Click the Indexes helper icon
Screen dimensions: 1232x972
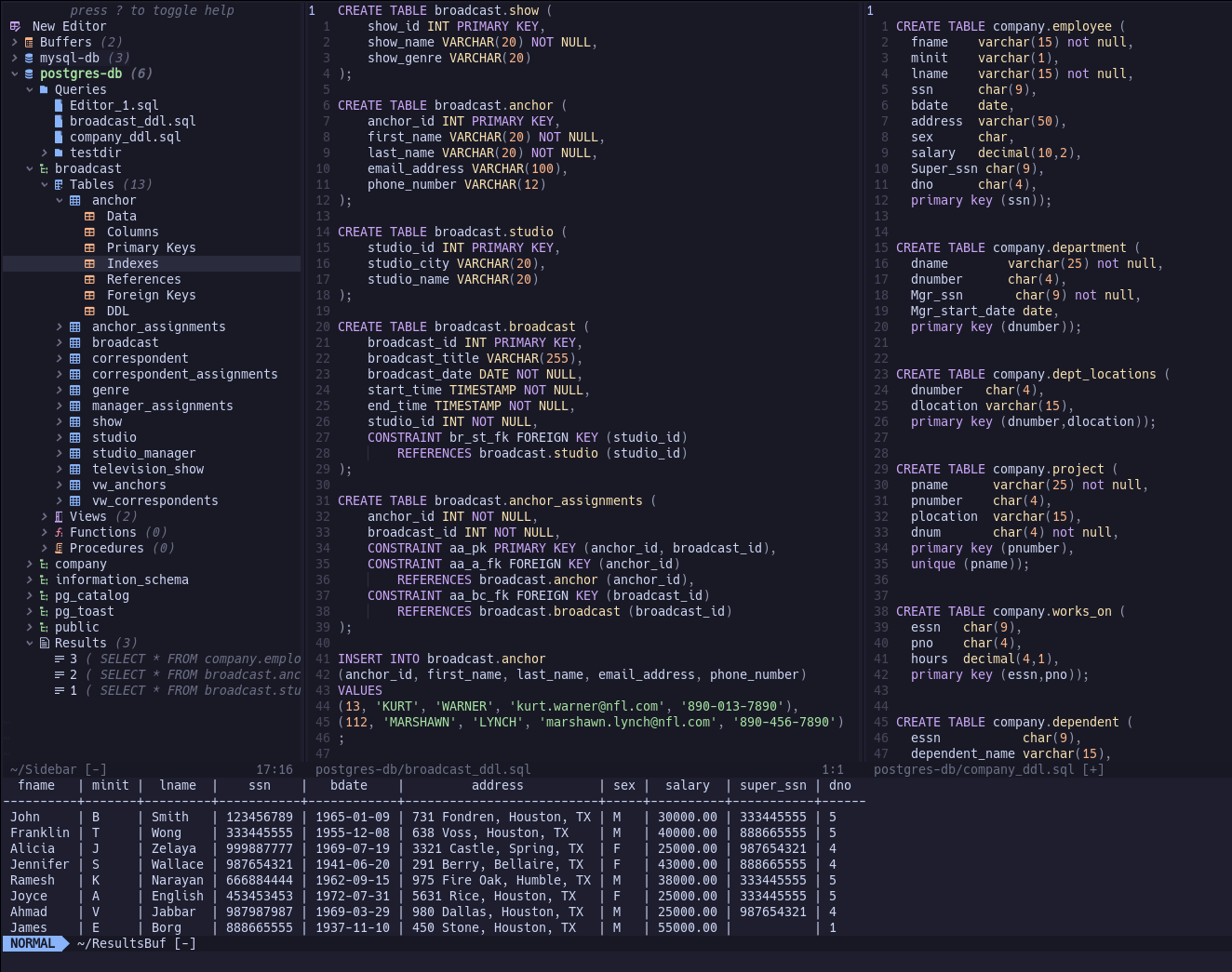[x=89, y=263]
